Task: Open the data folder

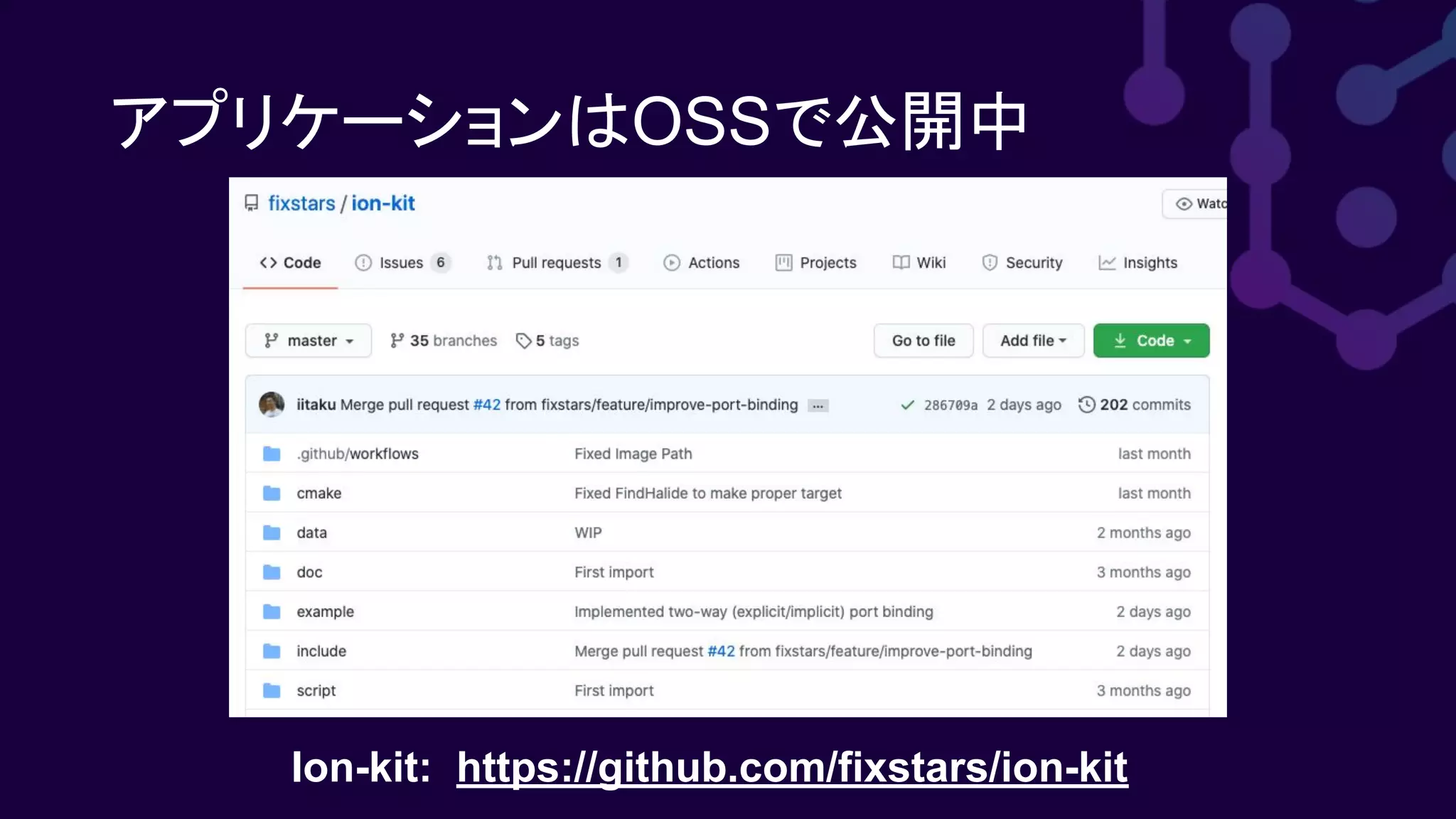Action: (312, 532)
